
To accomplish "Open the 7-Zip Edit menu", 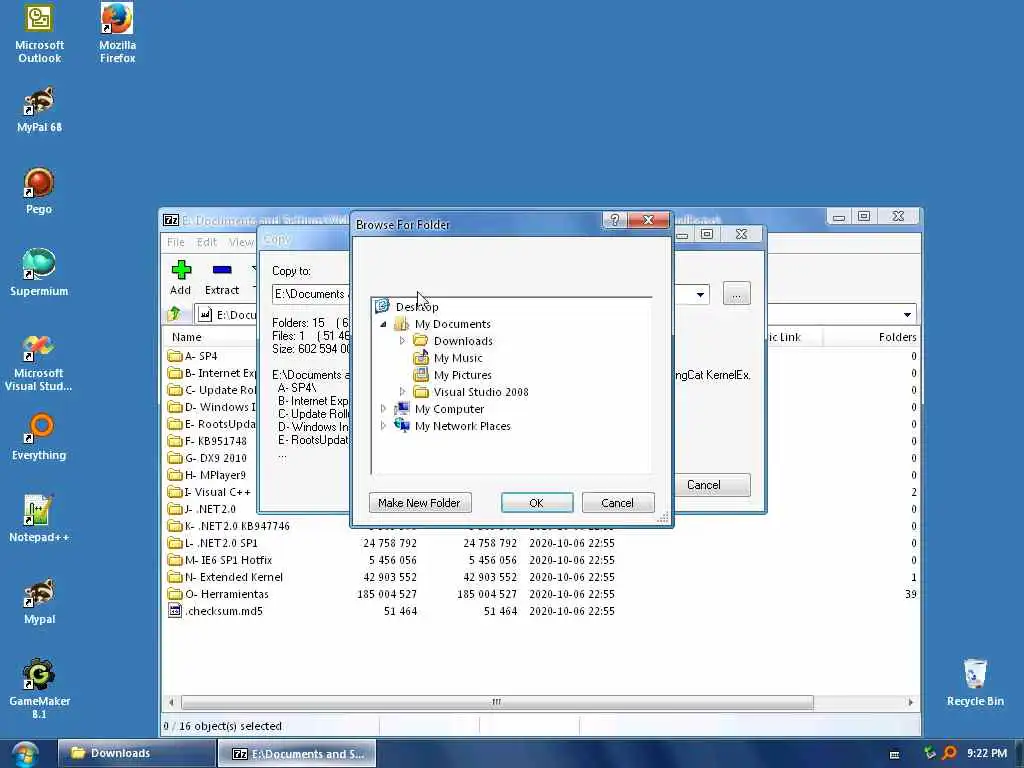I will coord(206,242).
